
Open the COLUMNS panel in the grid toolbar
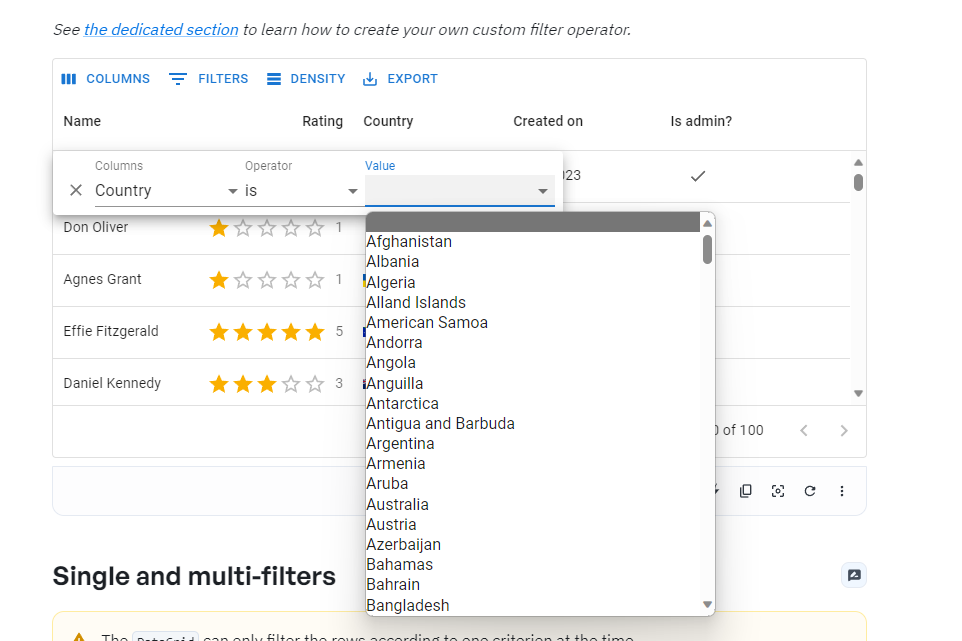pos(105,78)
